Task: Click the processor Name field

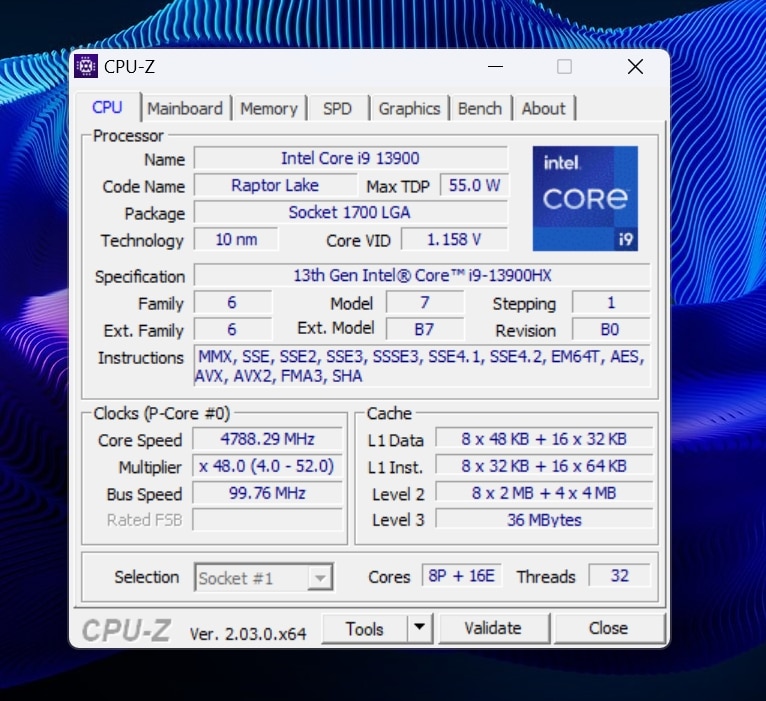Action: click(350, 159)
